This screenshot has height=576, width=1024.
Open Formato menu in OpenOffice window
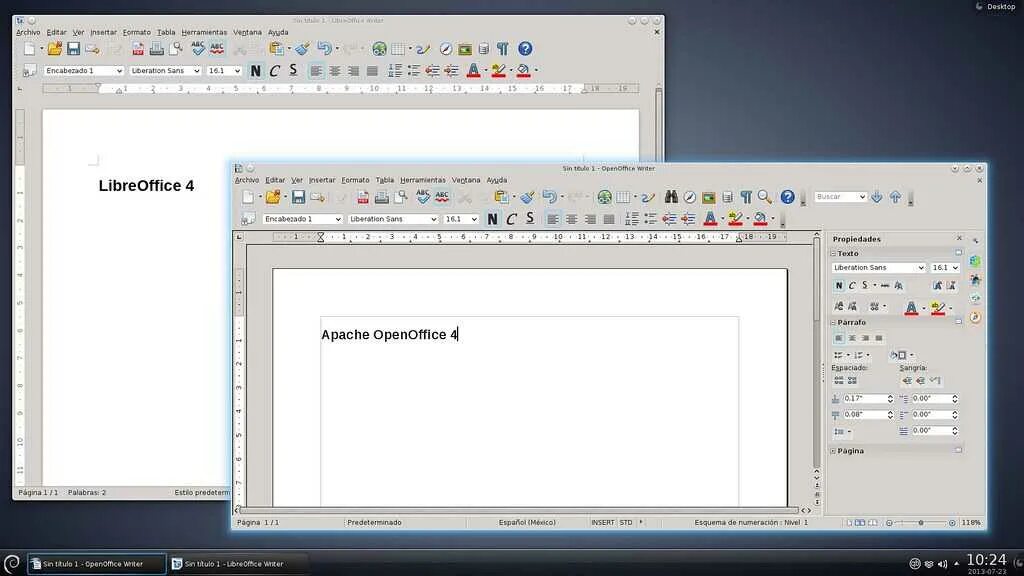pyautogui.click(x=355, y=180)
